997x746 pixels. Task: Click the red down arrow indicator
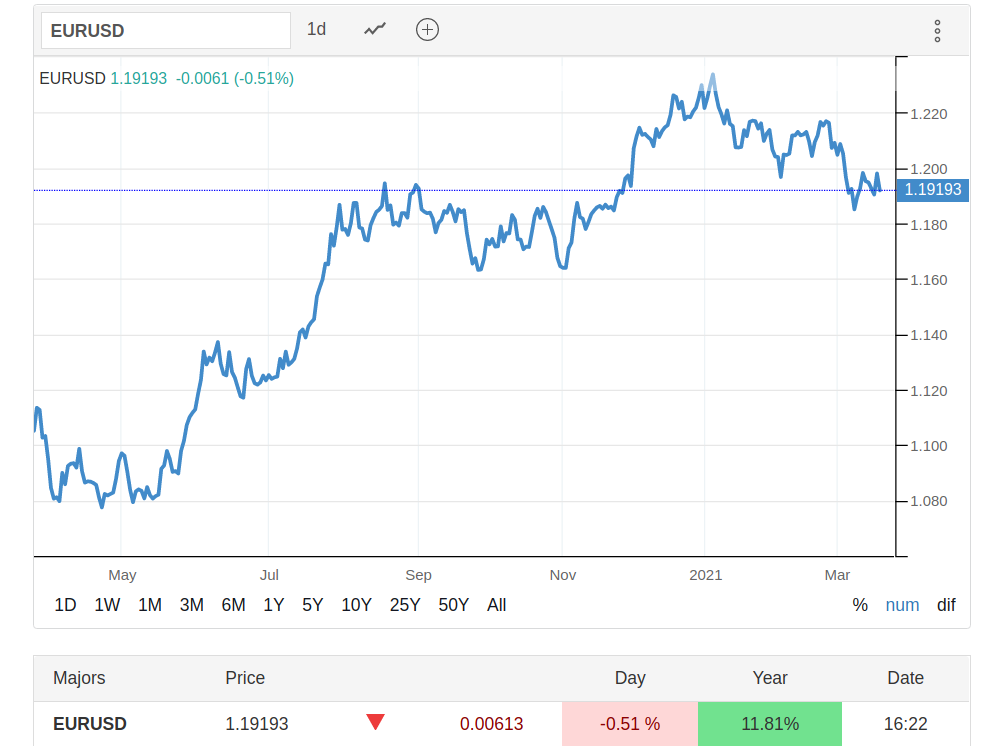375,722
